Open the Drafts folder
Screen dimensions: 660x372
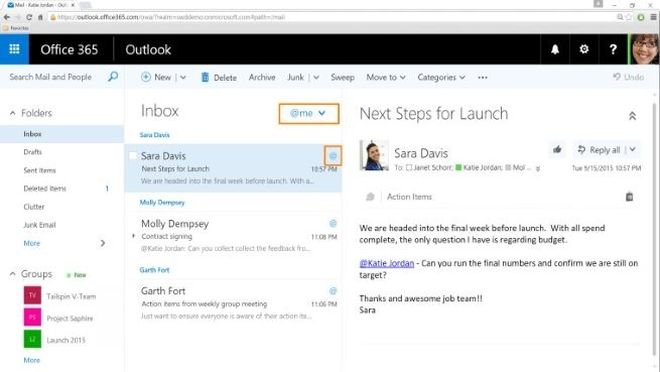32,152
